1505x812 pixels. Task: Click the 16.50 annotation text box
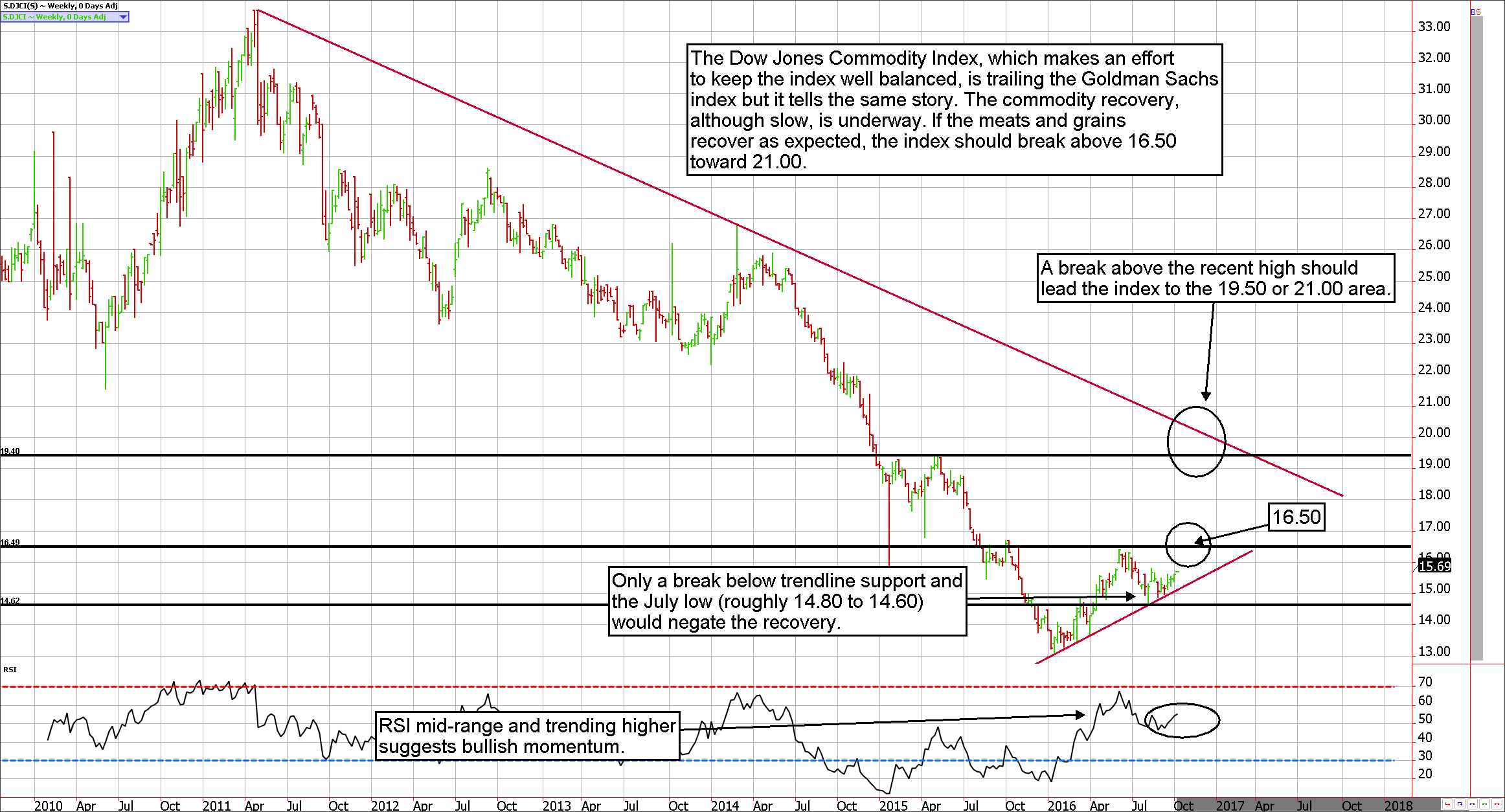click(1296, 517)
